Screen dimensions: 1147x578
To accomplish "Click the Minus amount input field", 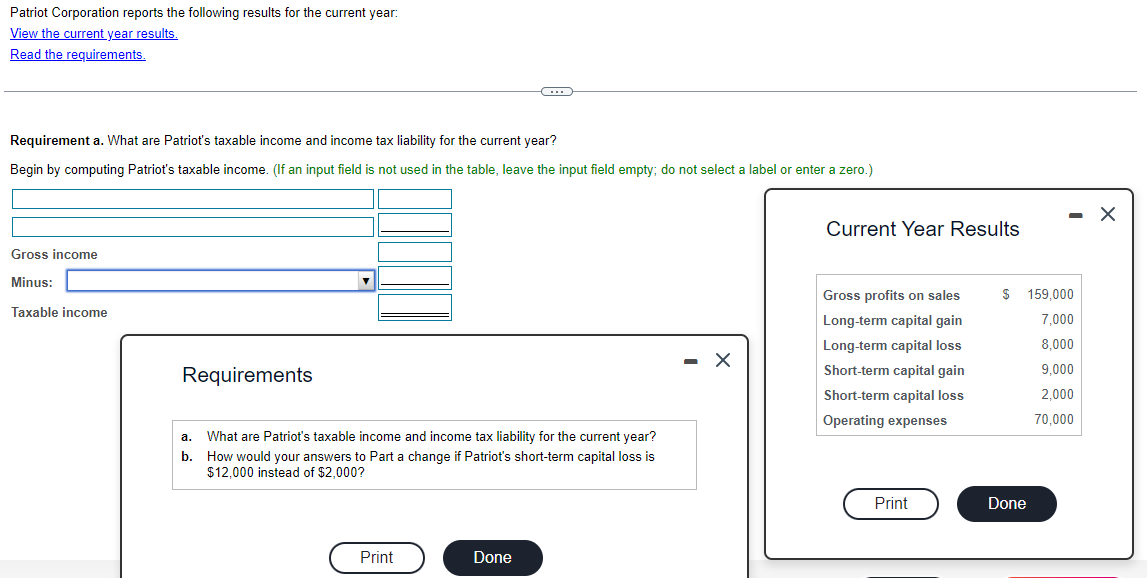I will coord(415,278).
